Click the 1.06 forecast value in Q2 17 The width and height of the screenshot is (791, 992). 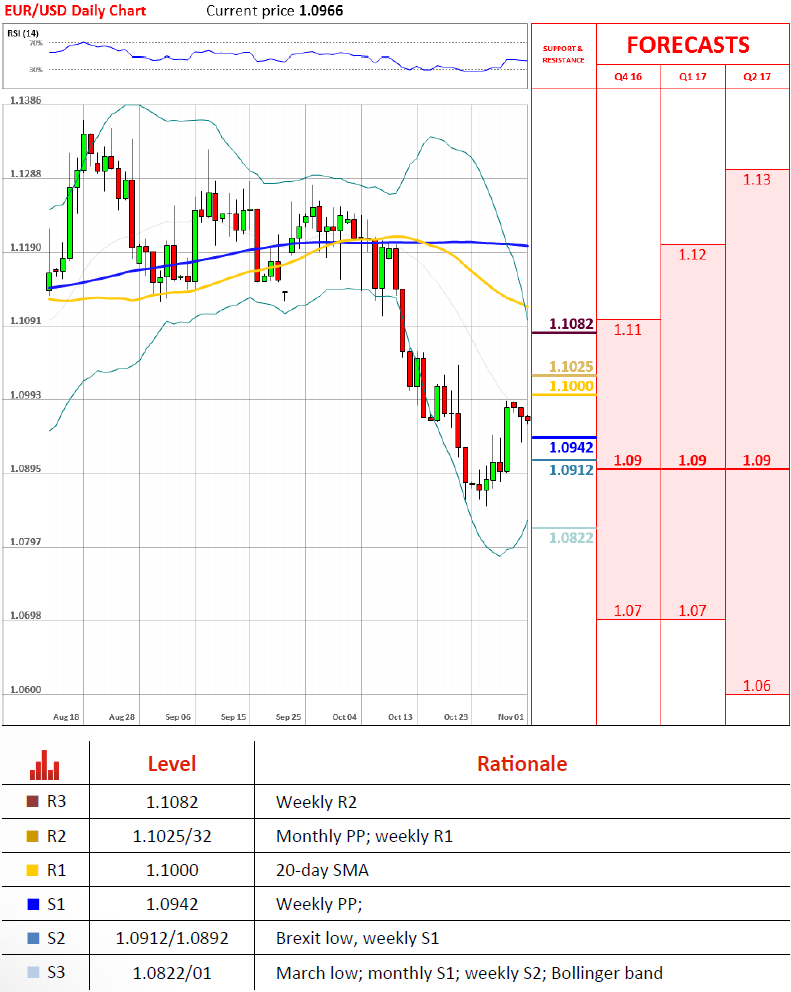point(757,686)
